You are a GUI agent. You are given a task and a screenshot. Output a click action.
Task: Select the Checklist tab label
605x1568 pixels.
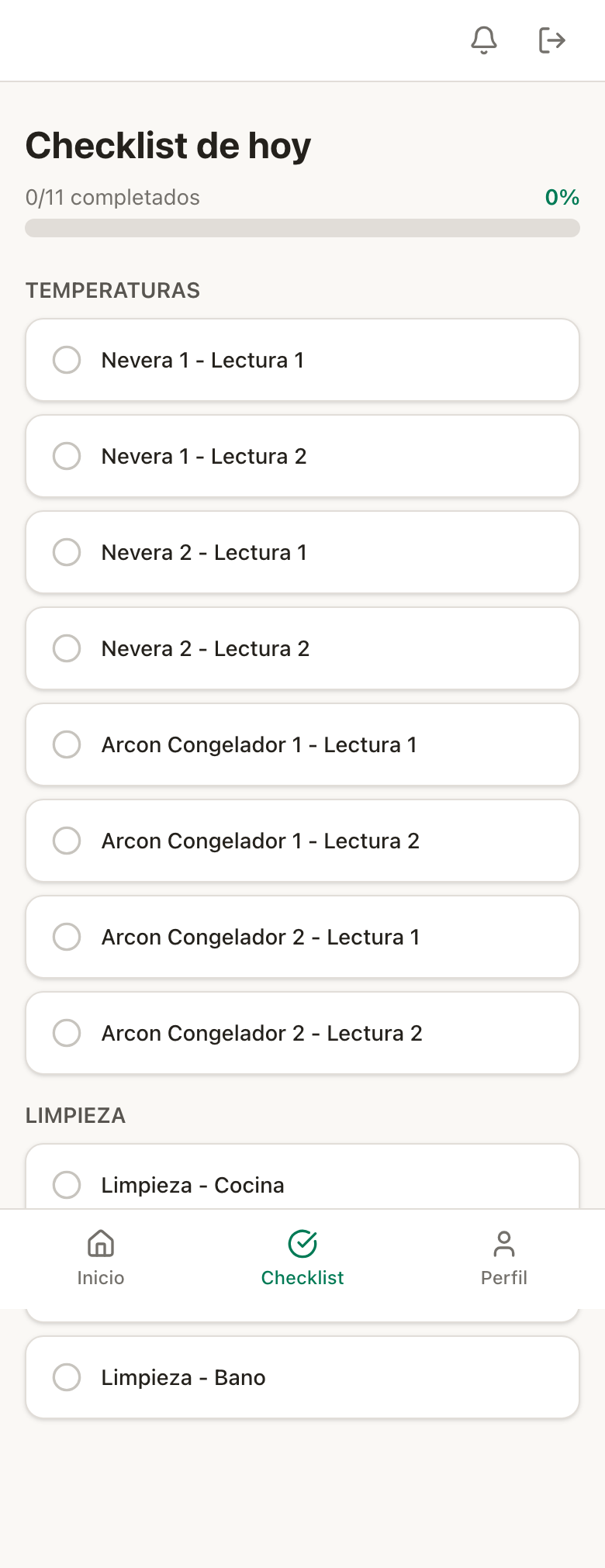(302, 1278)
